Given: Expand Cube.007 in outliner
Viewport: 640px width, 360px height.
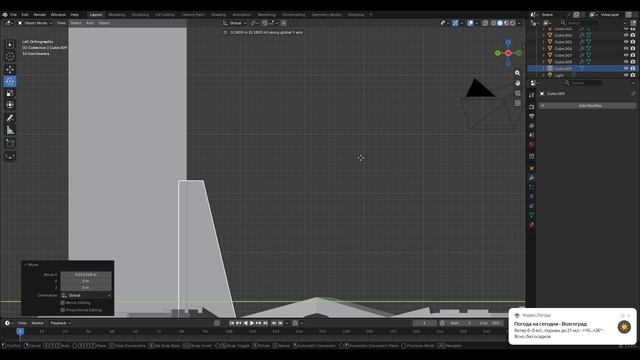Looking at the screenshot, I should (x=543, y=55).
